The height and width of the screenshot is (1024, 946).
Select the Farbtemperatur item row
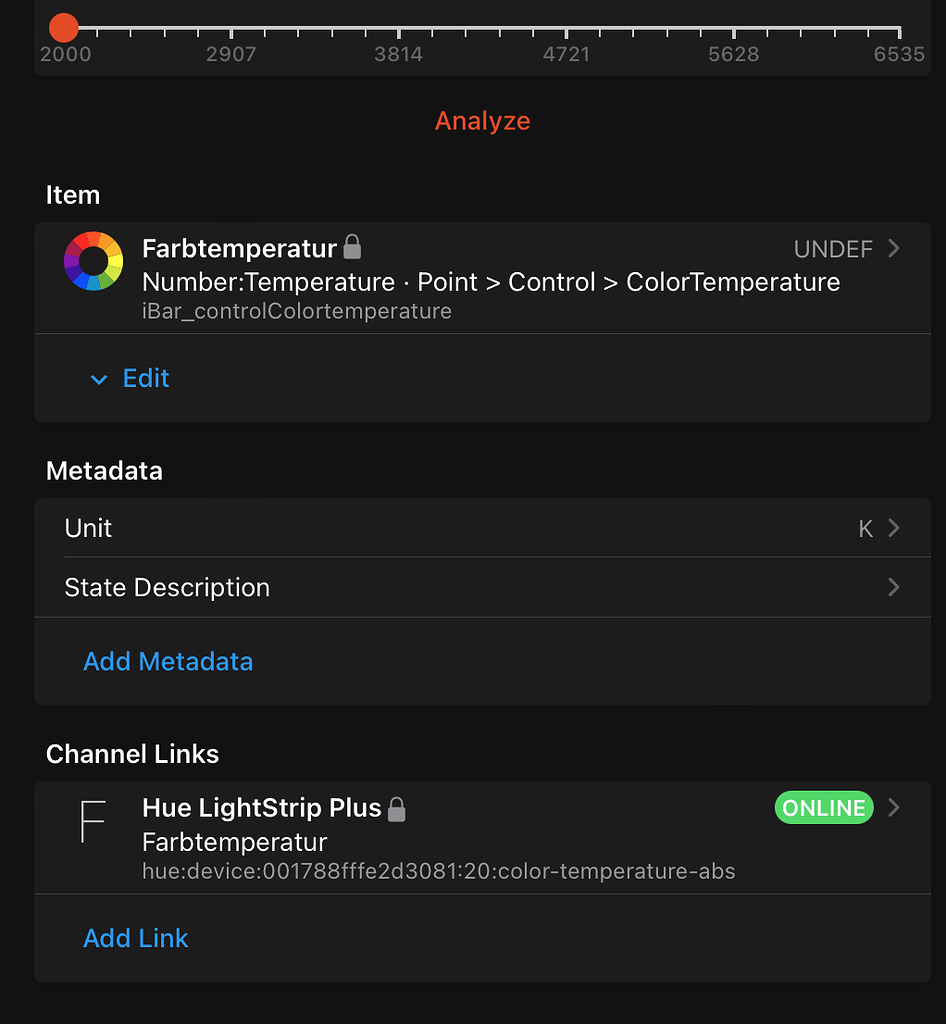(450, 277)
